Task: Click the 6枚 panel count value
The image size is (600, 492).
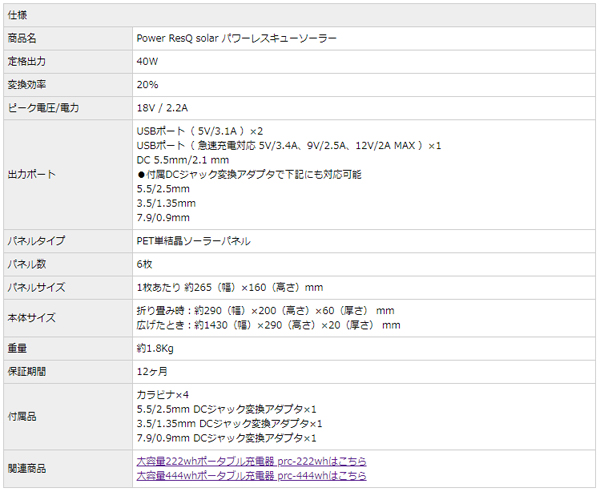Action: tap(144, 264)
